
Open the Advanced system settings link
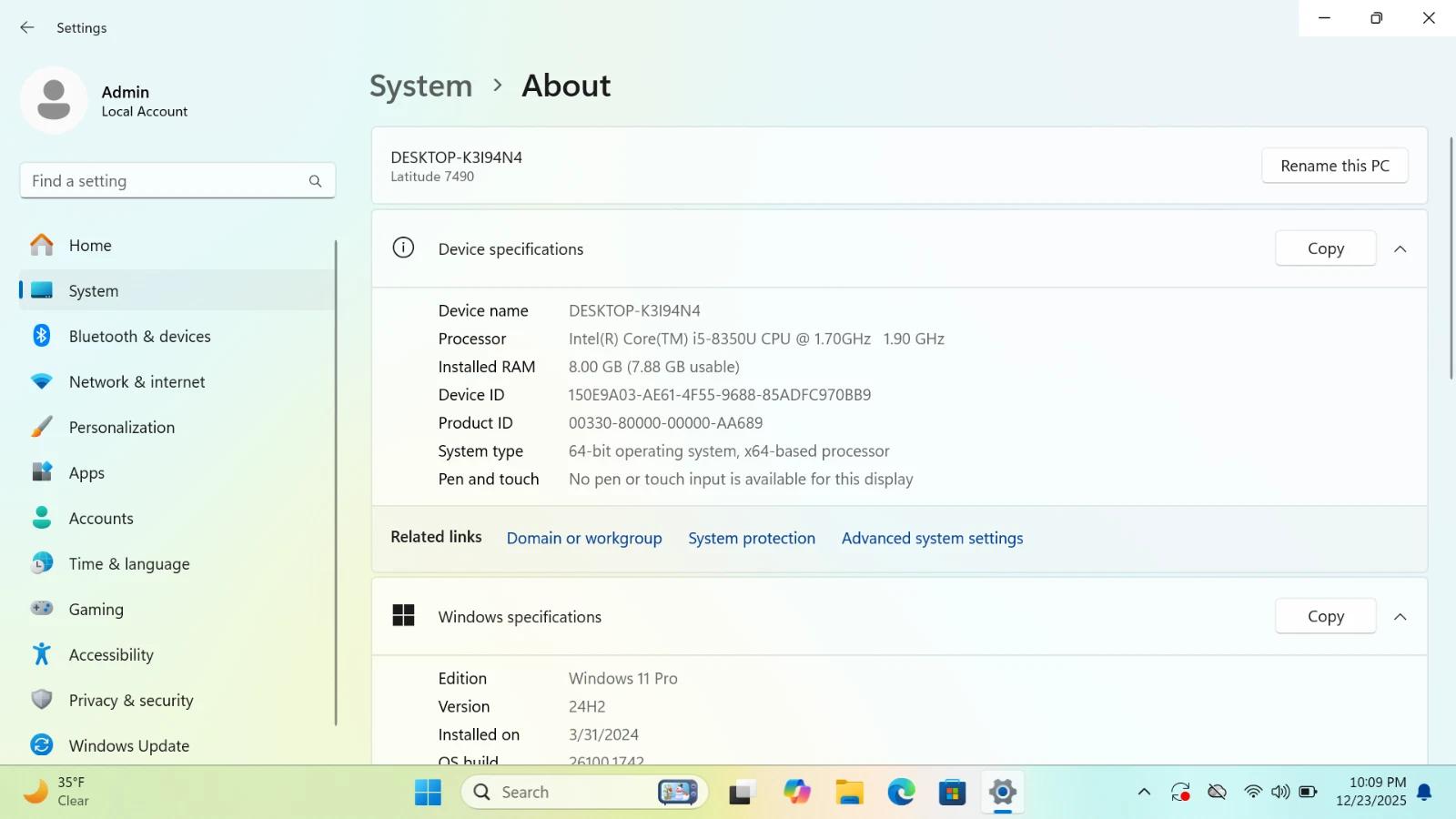click(x=932, y=538)
